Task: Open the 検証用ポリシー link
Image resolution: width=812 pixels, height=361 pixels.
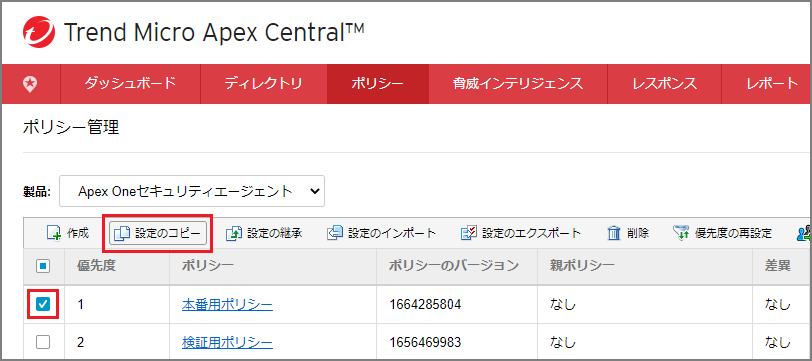Action: pos(227,342)
